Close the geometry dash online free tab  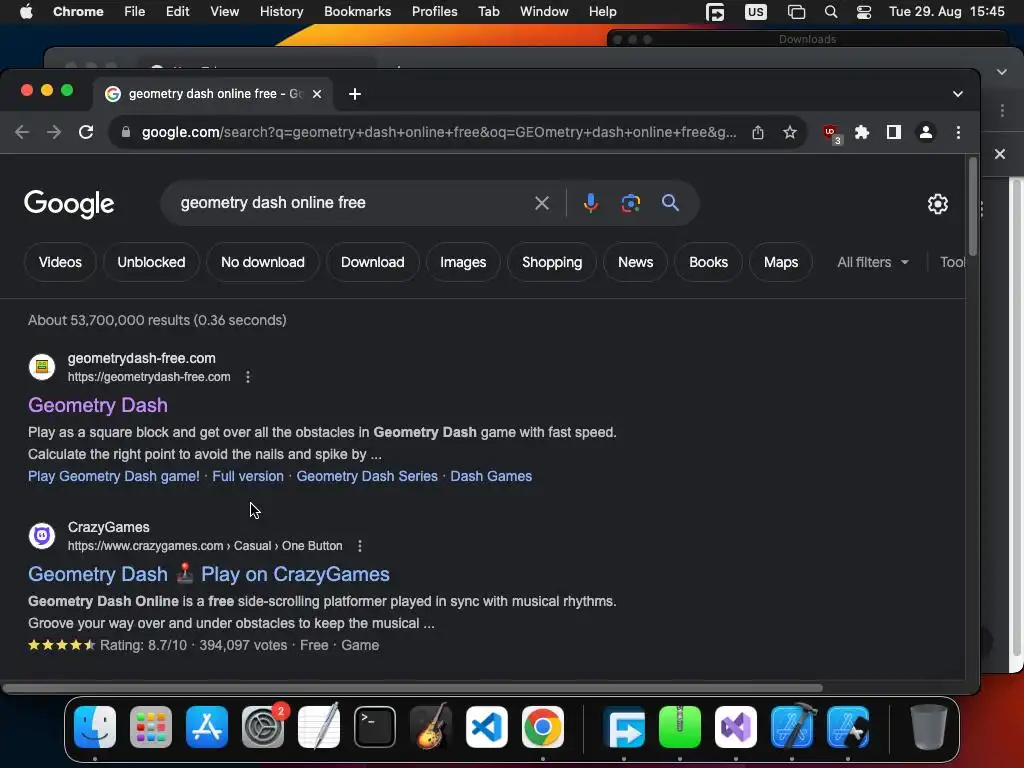(317, 94)
